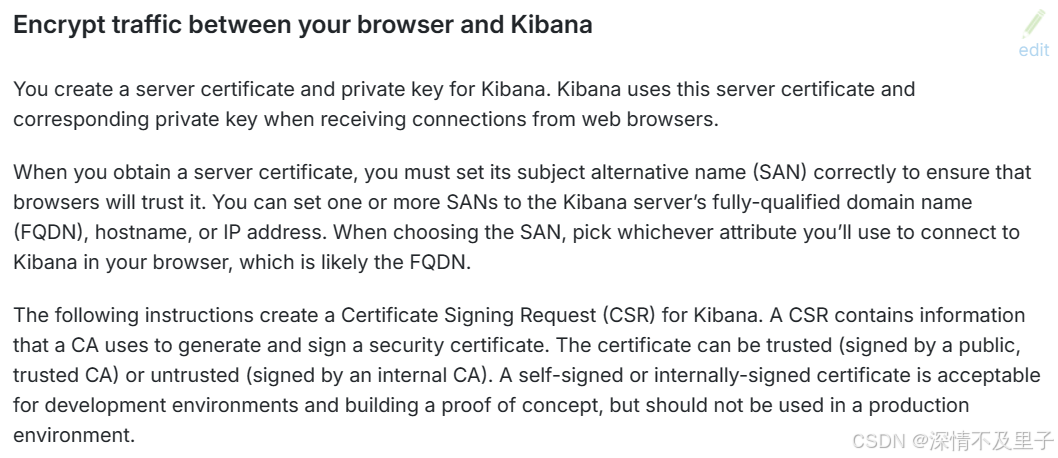Click the green pencil edit icon

click(x=1034, y=24)
